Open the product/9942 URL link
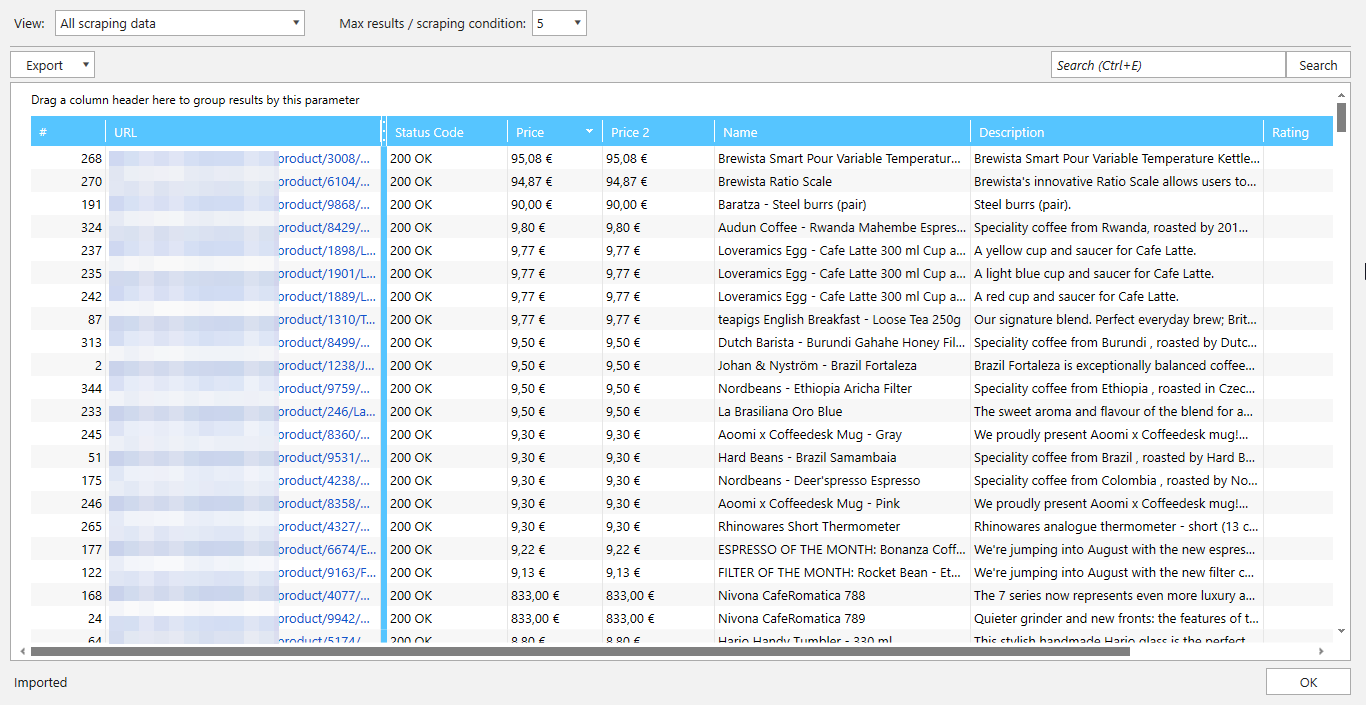This screenshot has width=1366, height=705. (325, 618)
